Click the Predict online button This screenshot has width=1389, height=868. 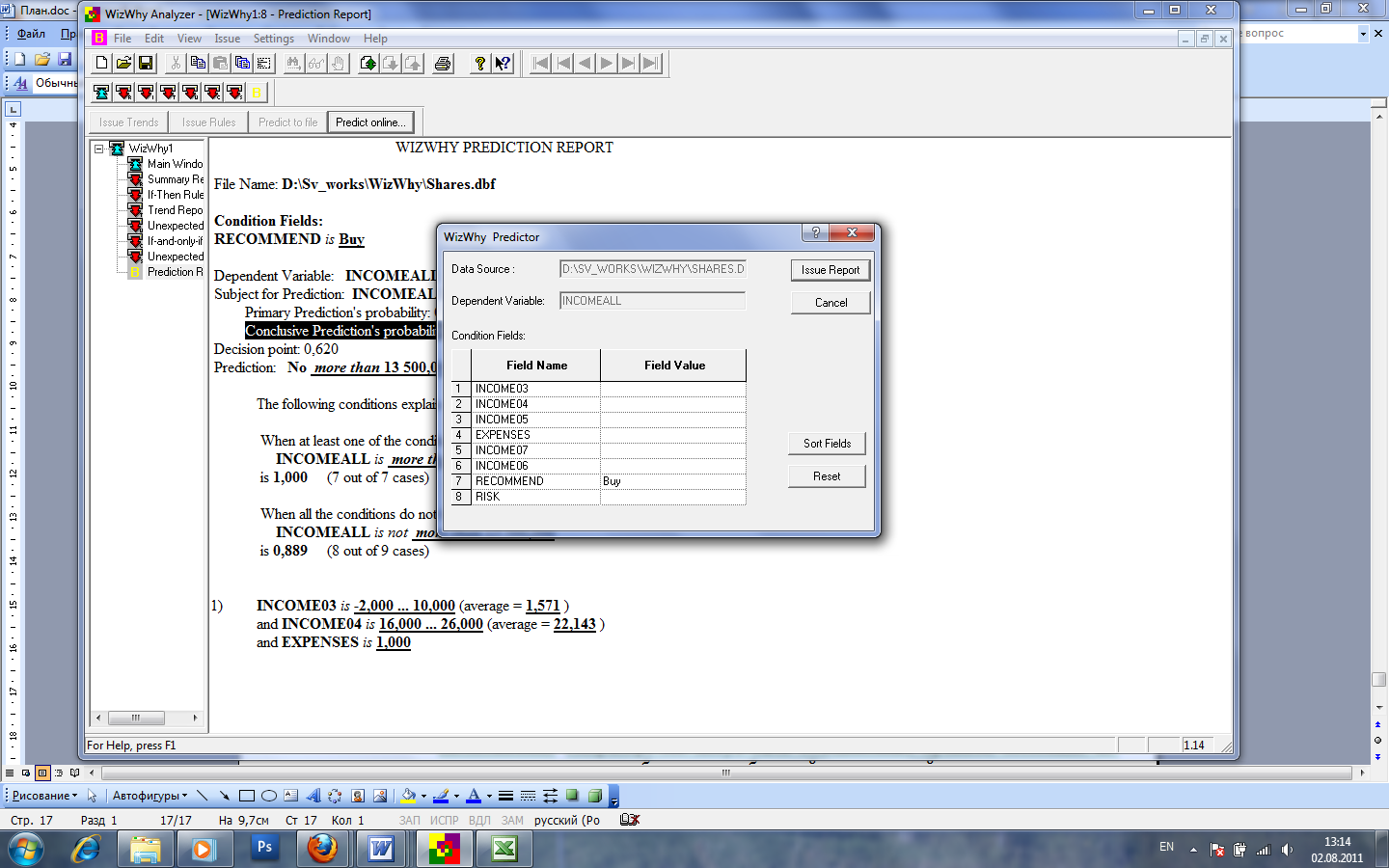[370, 122]
